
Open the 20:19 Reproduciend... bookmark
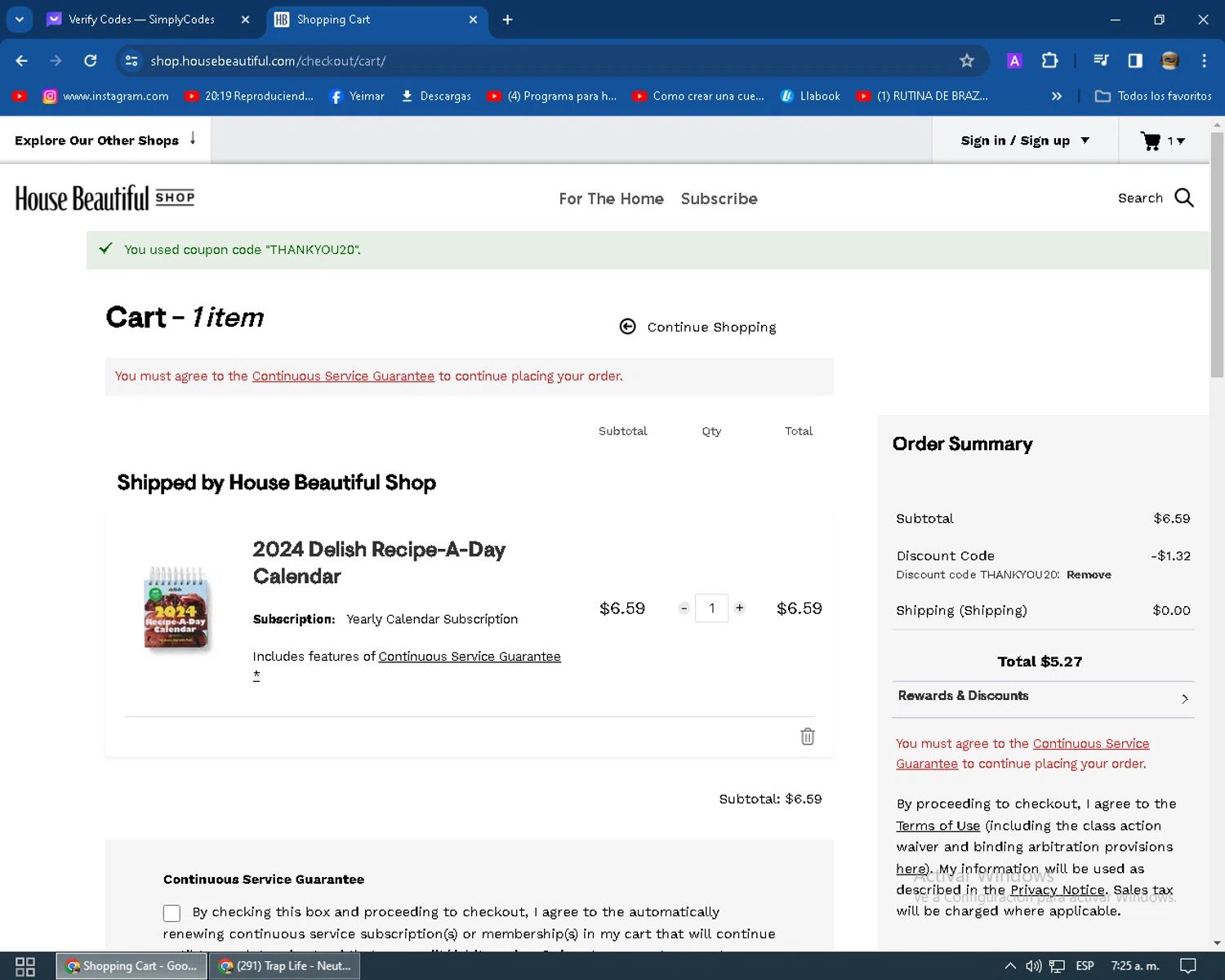click(249, 96)
